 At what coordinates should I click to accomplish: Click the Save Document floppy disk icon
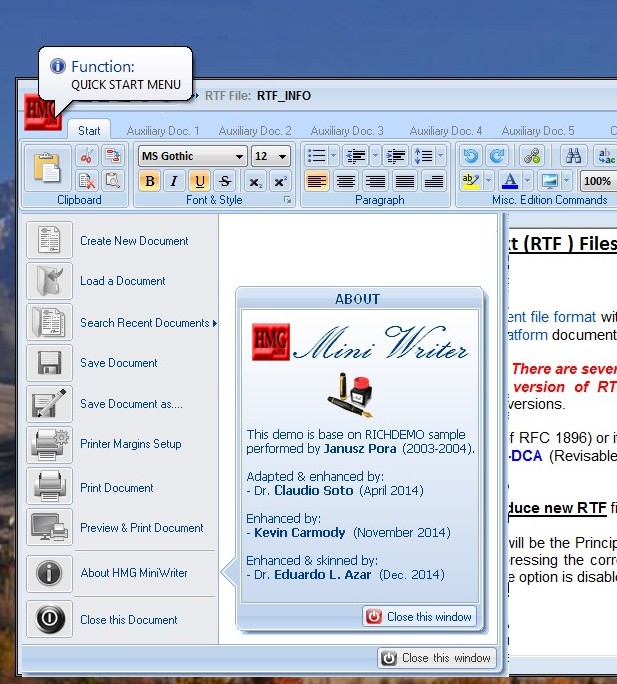[x=49, y=363]
